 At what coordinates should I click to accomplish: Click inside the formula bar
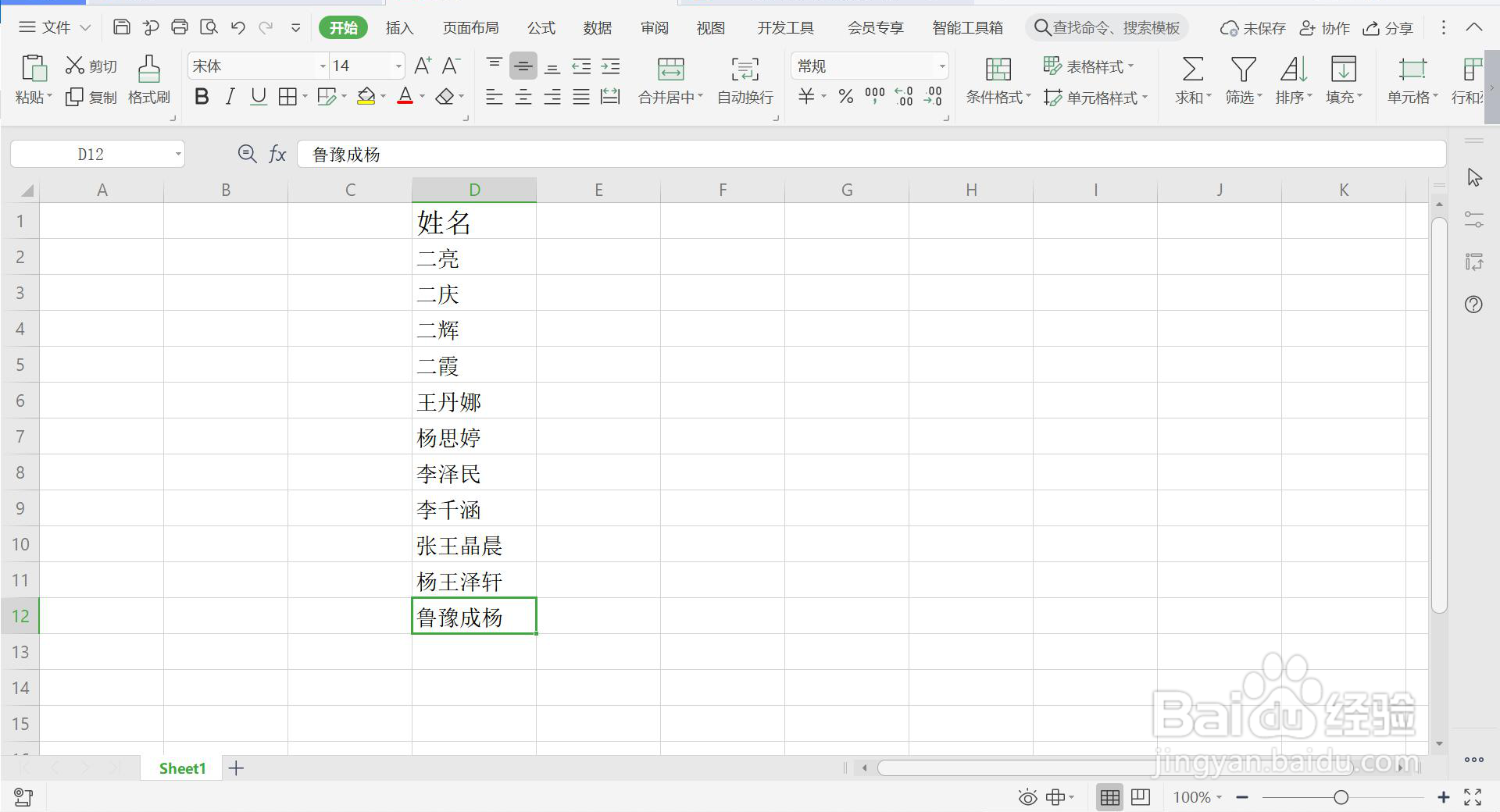click(x=625, y=154)
